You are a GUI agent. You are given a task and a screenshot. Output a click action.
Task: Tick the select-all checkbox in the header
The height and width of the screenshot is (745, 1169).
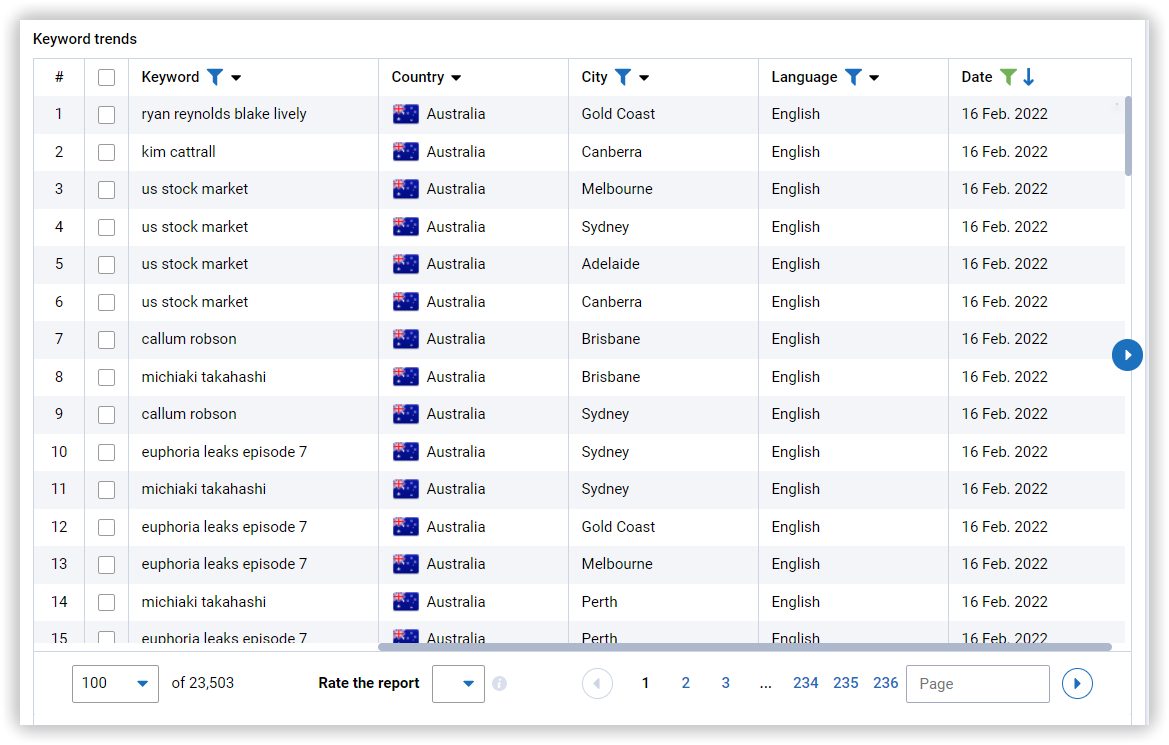pos(107,77)
